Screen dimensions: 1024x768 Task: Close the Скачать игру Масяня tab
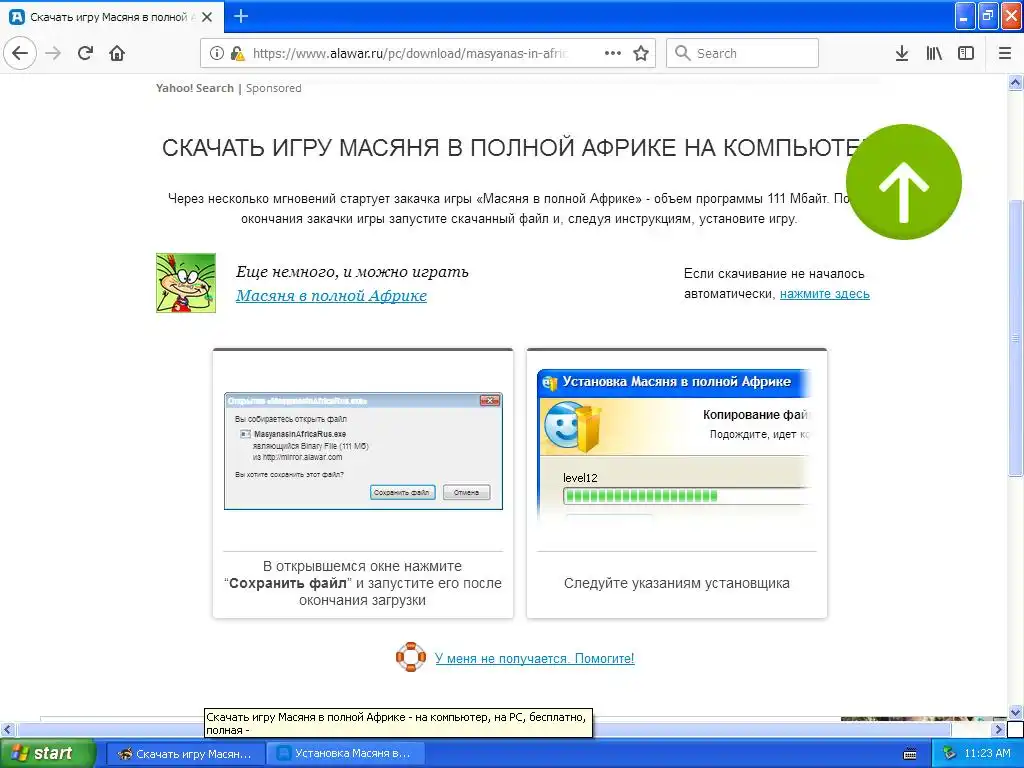click(207, 17)
